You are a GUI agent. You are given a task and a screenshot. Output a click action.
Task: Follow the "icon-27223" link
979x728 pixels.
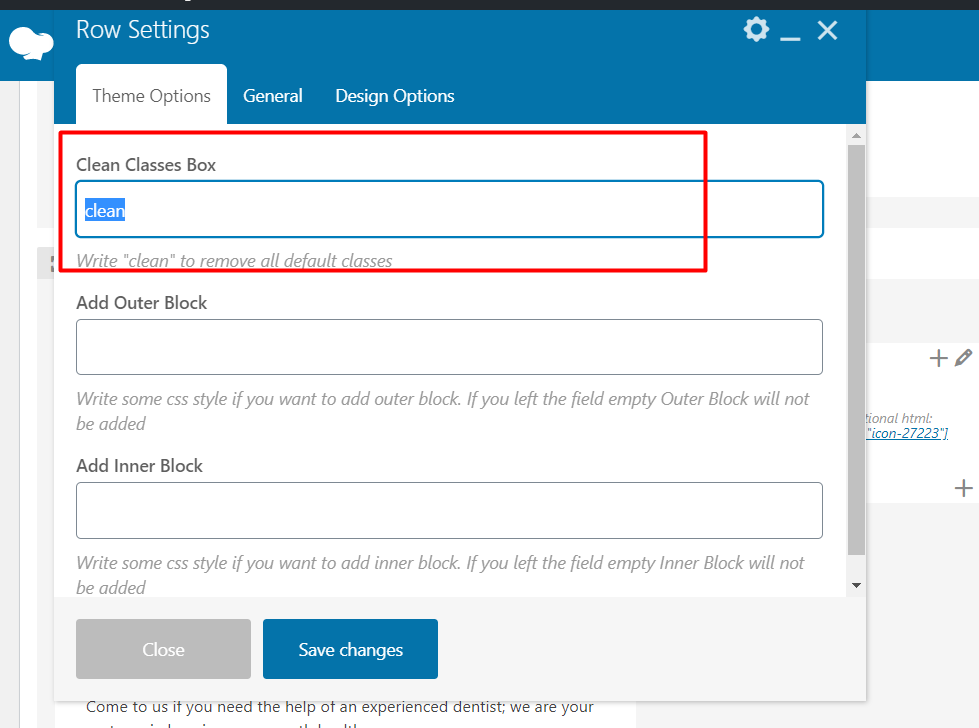[x=906, y=433]
